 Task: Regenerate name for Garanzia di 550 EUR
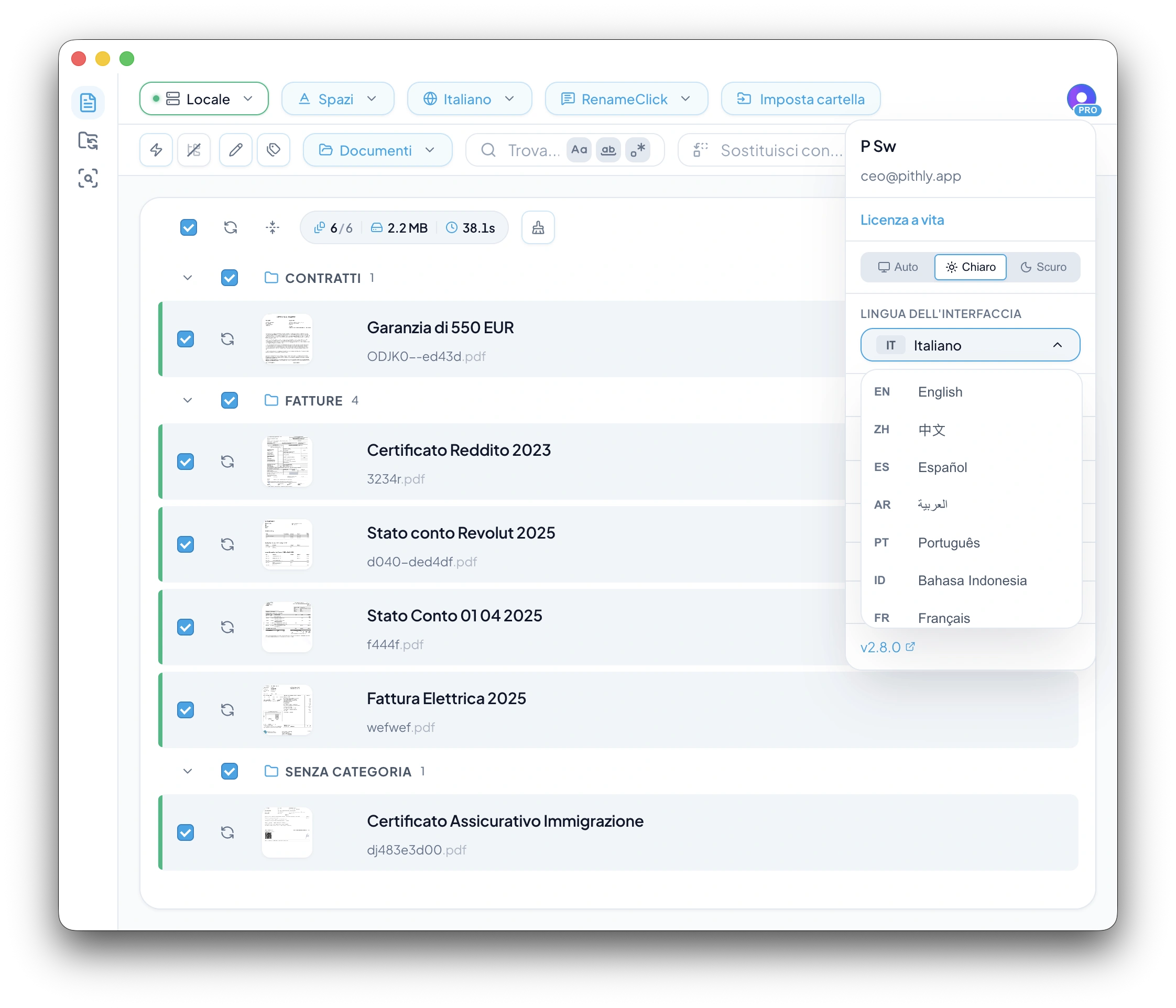pyautogui.click(x=227, y=339)
